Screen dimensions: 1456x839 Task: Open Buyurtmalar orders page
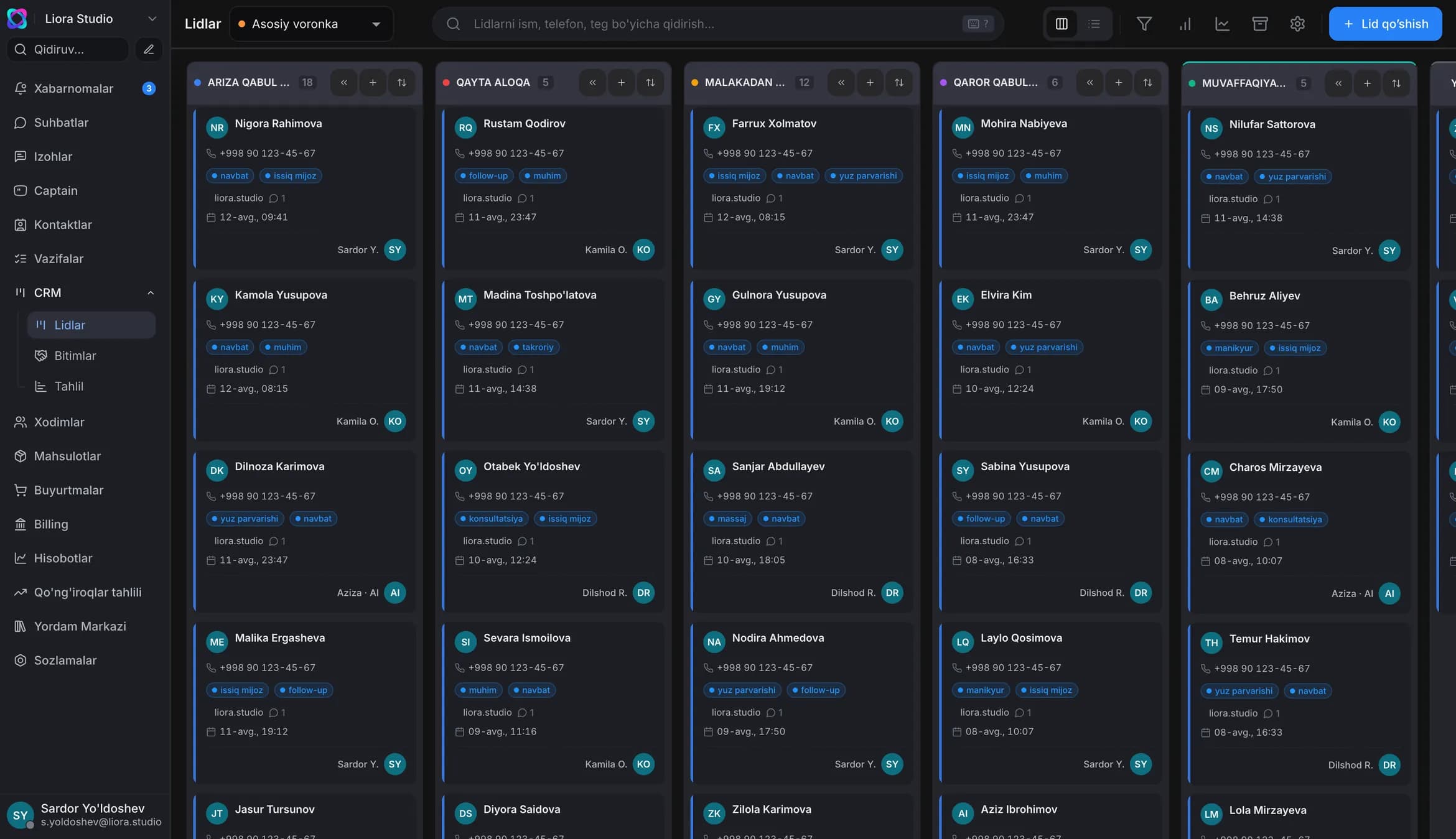pos(85,490)
